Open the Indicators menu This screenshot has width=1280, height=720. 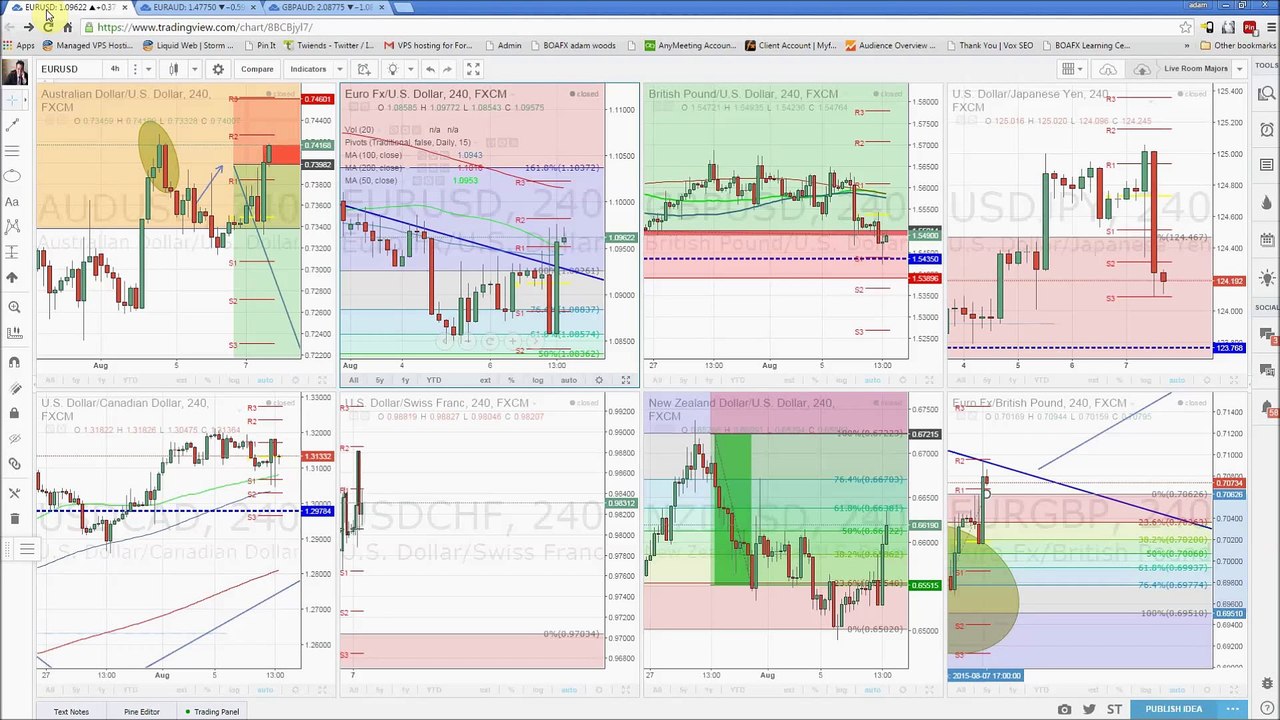tap(308, 69)
